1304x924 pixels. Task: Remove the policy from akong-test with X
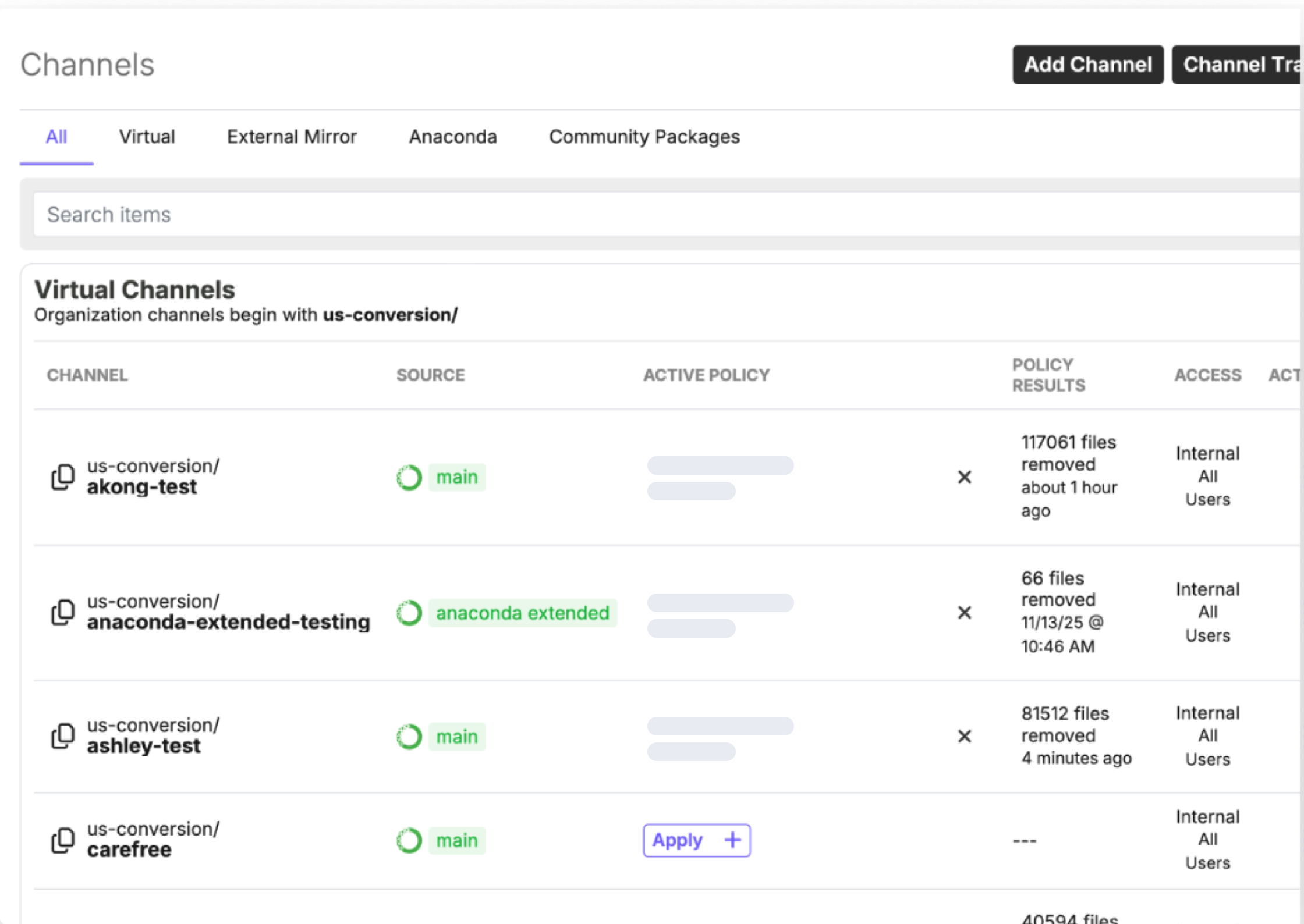pos(964,477)
